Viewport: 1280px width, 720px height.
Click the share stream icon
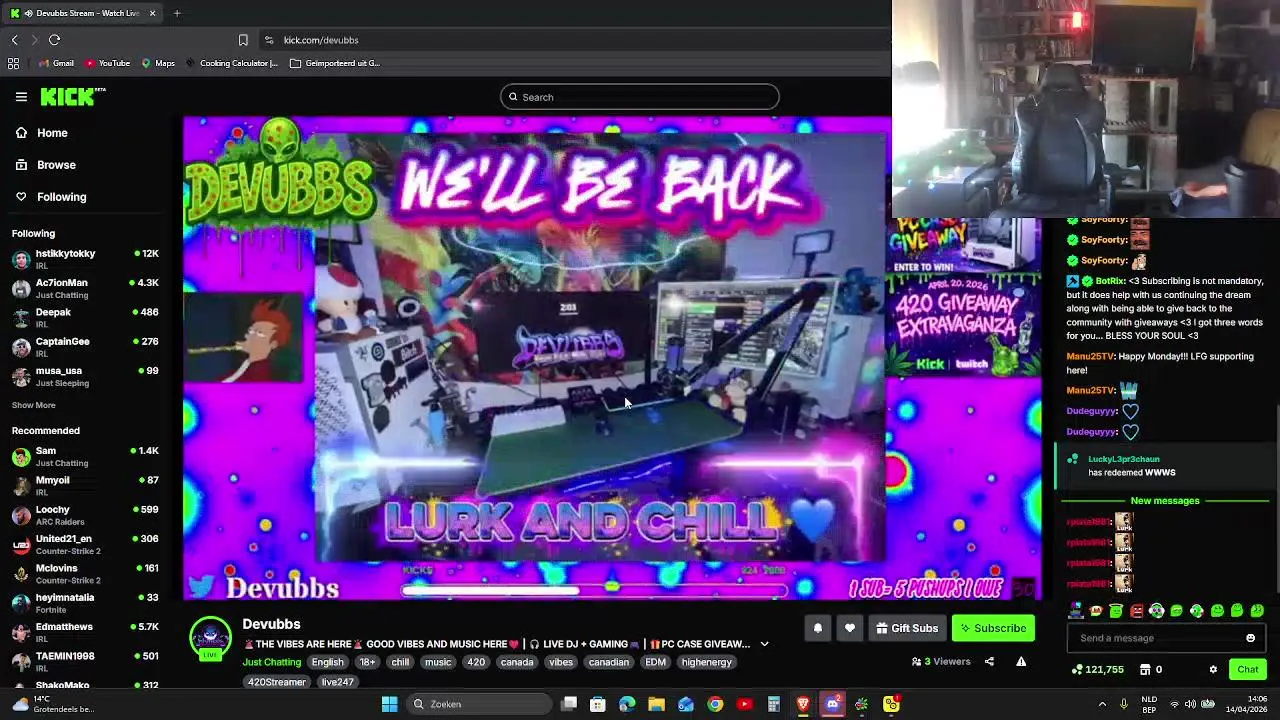989,661
